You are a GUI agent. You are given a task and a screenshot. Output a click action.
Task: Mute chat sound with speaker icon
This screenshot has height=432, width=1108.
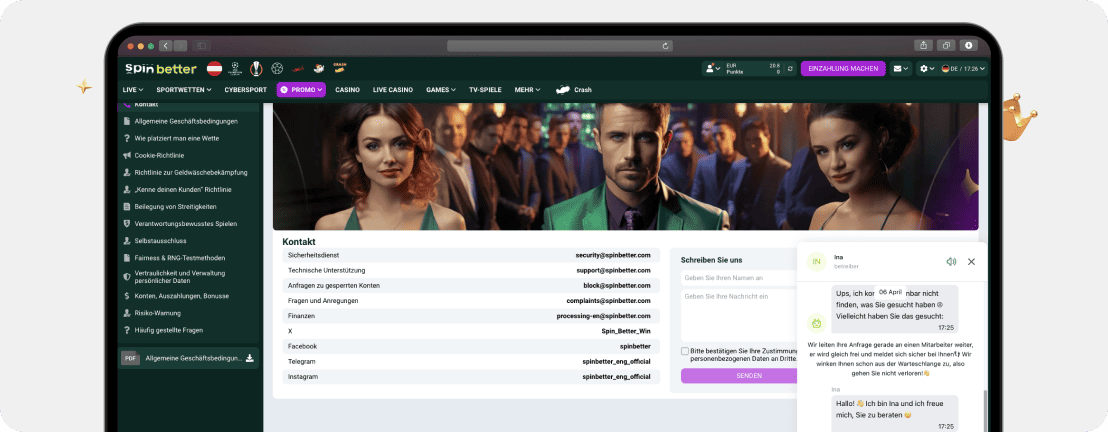pyautogui.click(x=951, y=262)
